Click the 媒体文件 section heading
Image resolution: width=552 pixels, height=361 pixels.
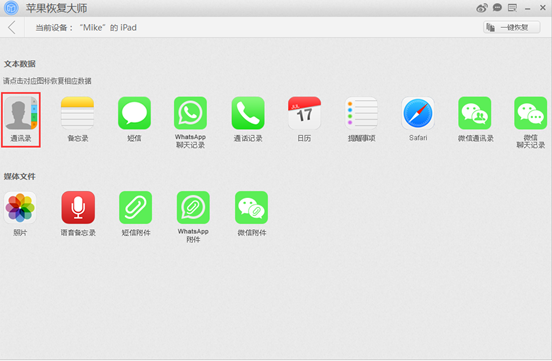[20, 176]
